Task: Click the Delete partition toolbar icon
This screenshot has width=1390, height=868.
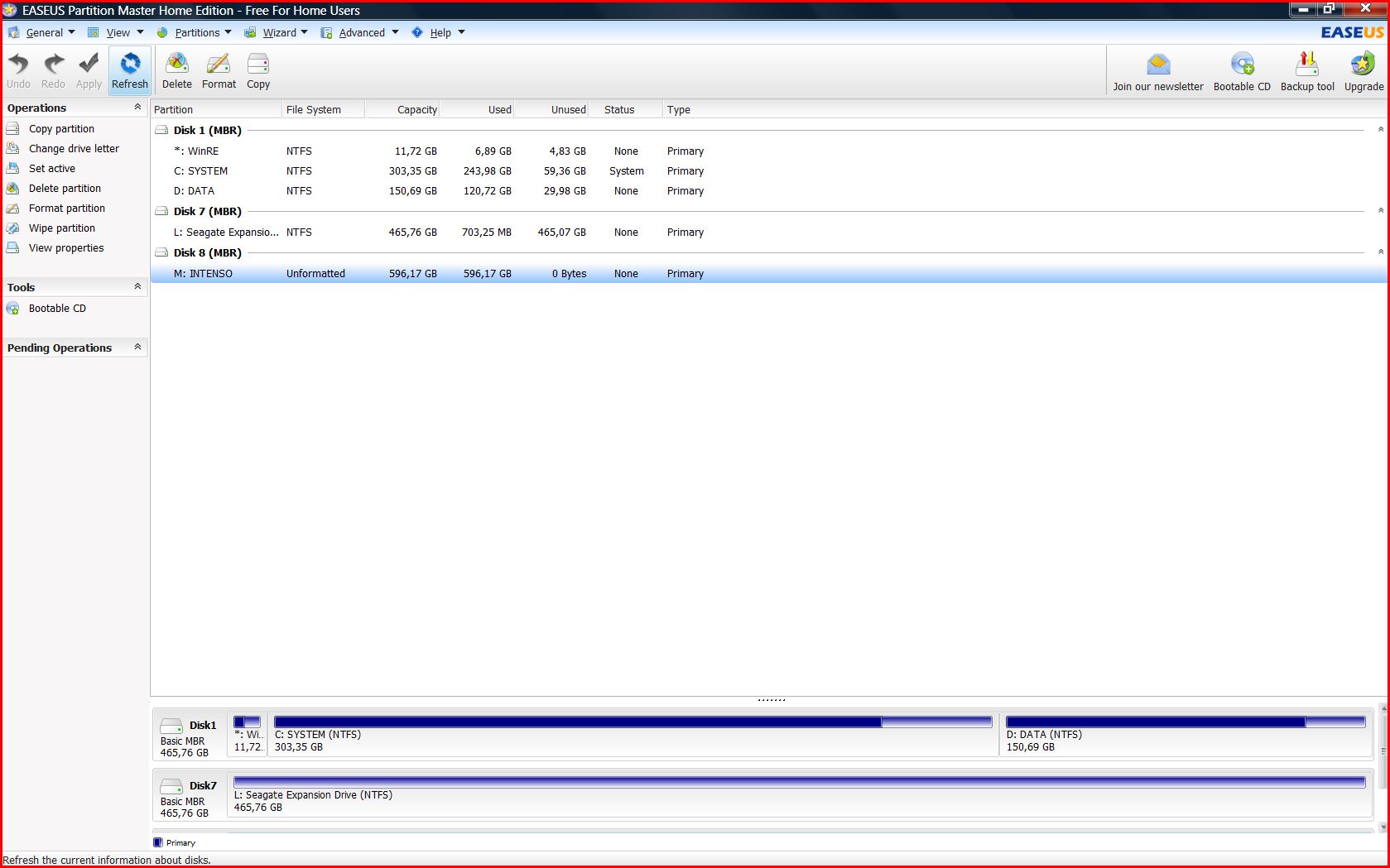Action: tap(176, 70)
